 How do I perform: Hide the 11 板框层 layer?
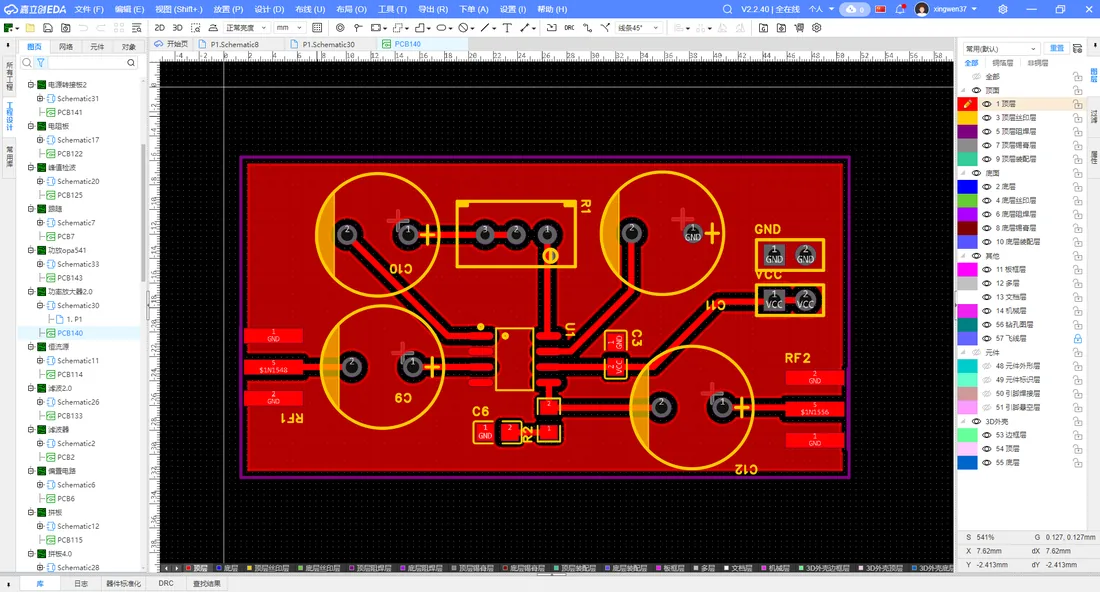coord(986,269)
